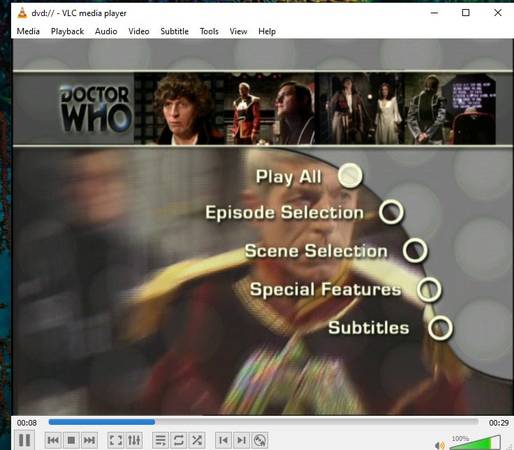Click the ring beside Subtitles
Image resolution: width=514 pixels, height=450 pixels.
click(440, 328)
